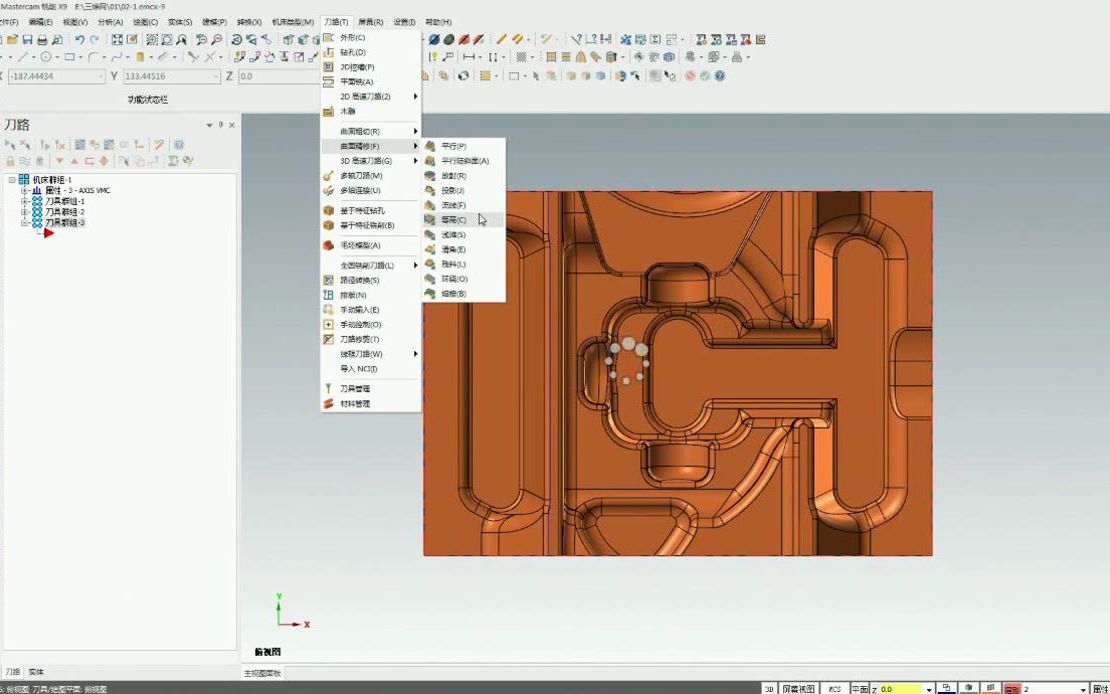The image size is (1110, 694).
Task: Click the 主视图面板 viewsheet tab
Action: (262, 673)
